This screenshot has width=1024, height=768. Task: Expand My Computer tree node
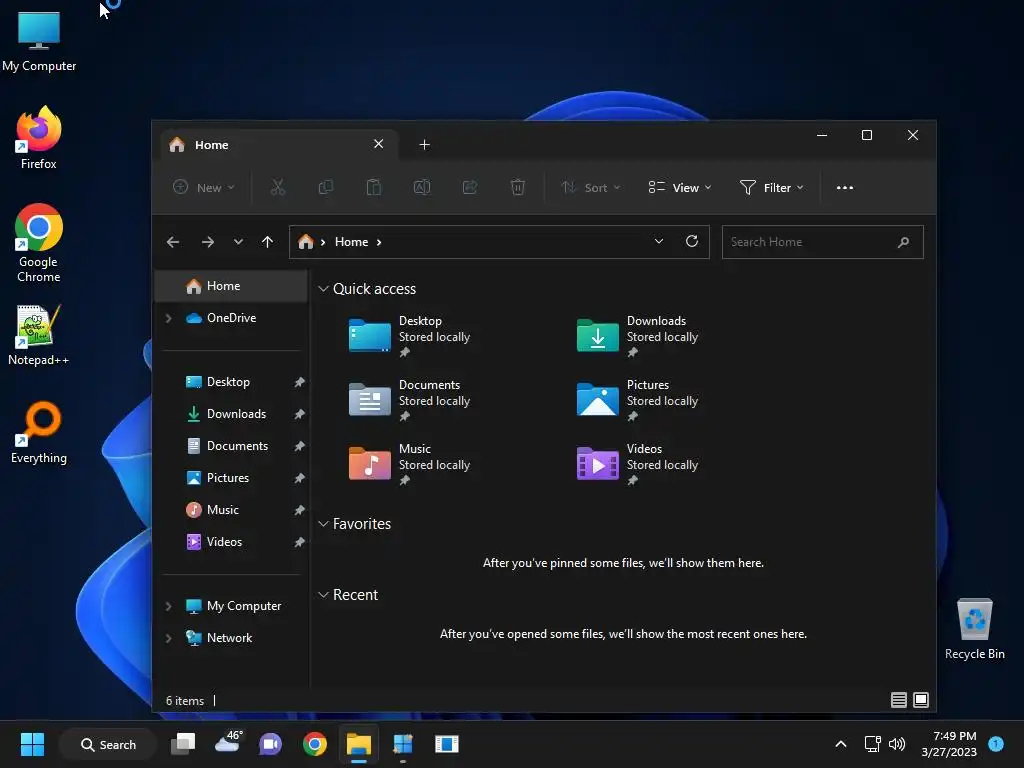point(168,606)
